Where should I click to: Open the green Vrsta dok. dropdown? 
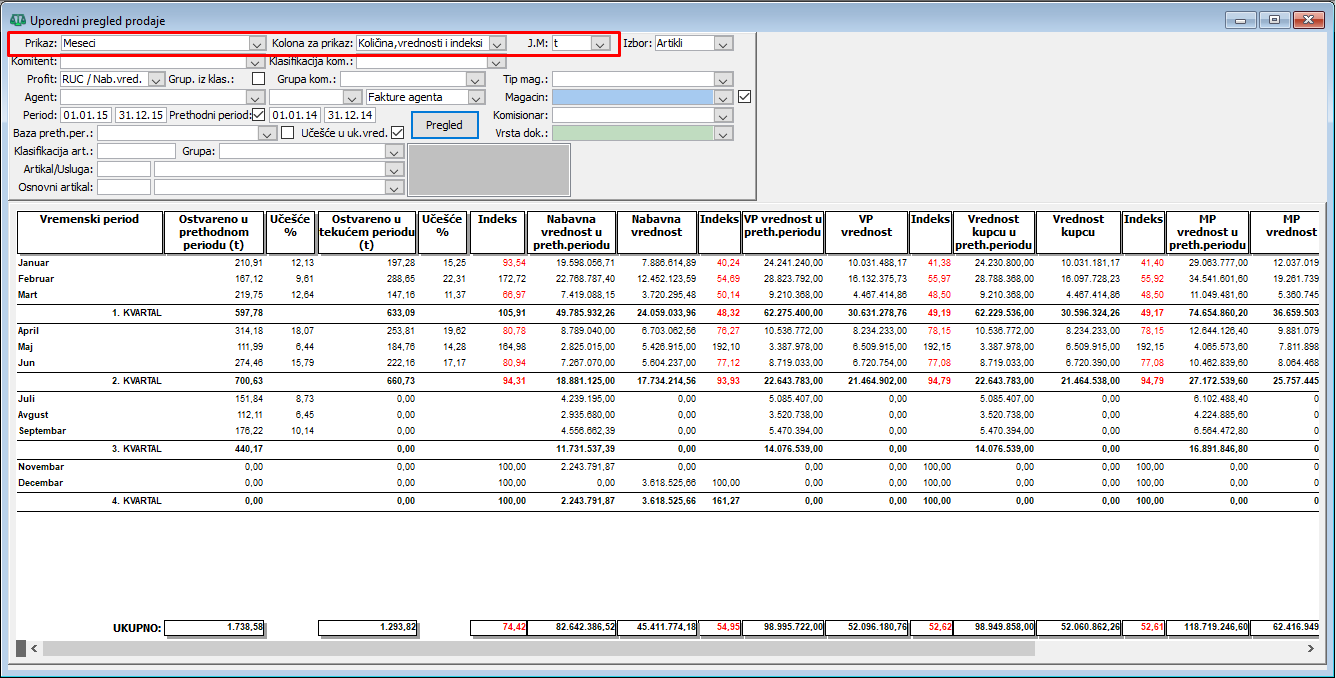click(x=724, y=132)
